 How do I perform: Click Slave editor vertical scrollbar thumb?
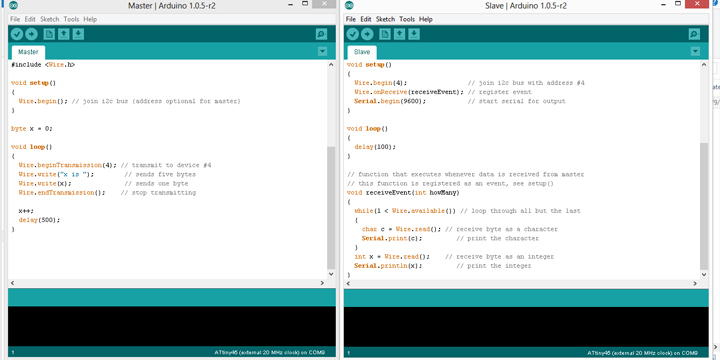[x=704, y=206]
